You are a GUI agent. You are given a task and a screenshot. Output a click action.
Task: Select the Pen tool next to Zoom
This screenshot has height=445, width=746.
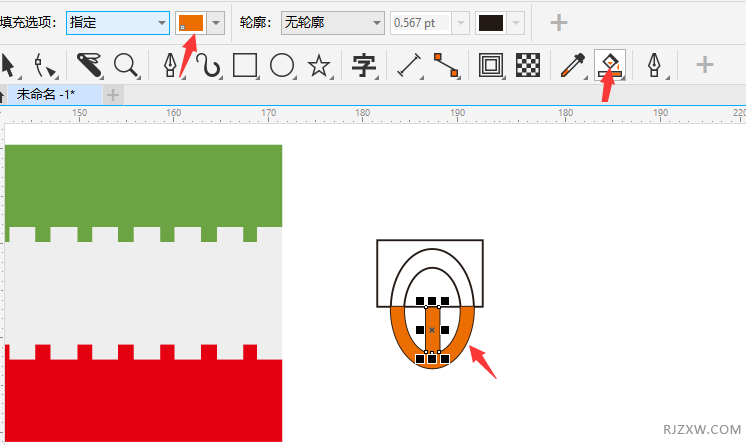170,65
